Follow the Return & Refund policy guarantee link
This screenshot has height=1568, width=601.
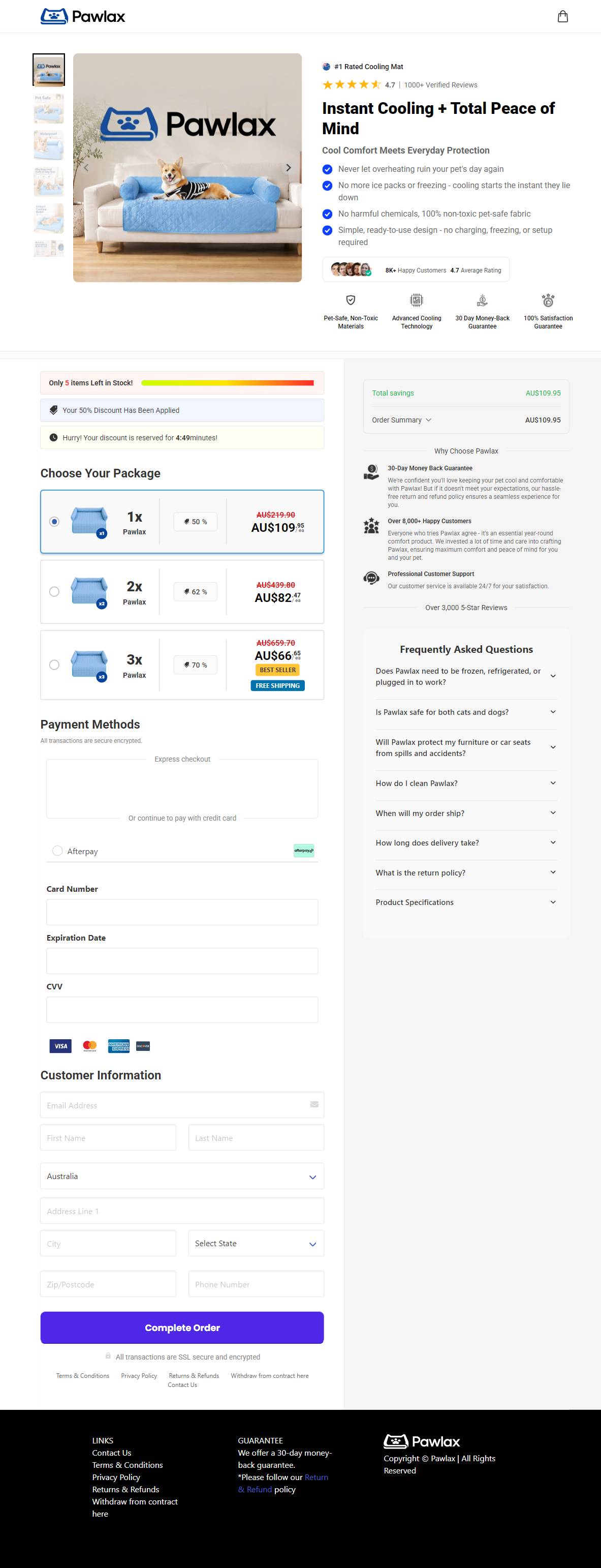pyautogui.click(x=317, y=1477)
